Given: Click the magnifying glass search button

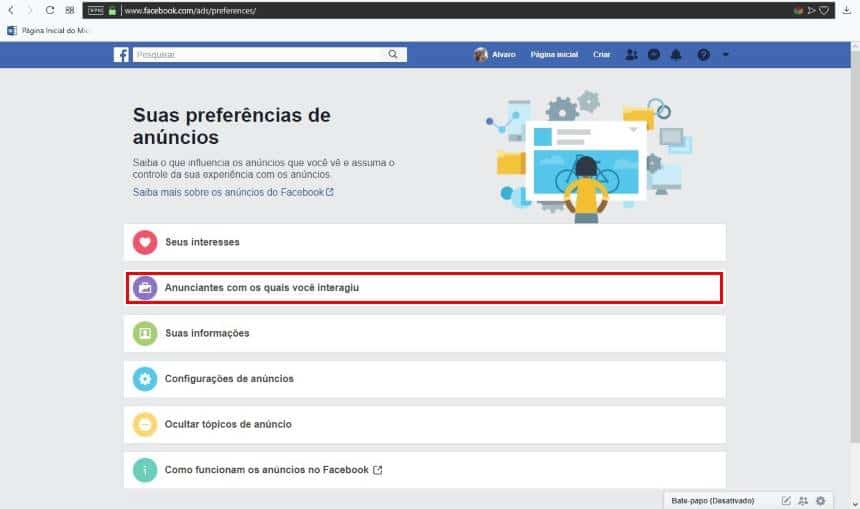Looking at the screenshot, I should pyautogui.click(x=393, y=54).
